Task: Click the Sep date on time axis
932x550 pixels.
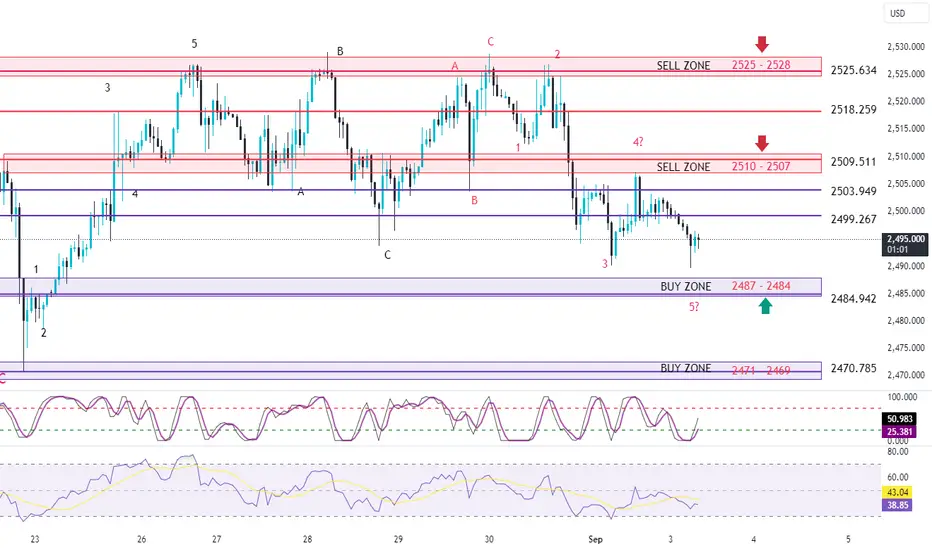Action: (x=595, y=539)
